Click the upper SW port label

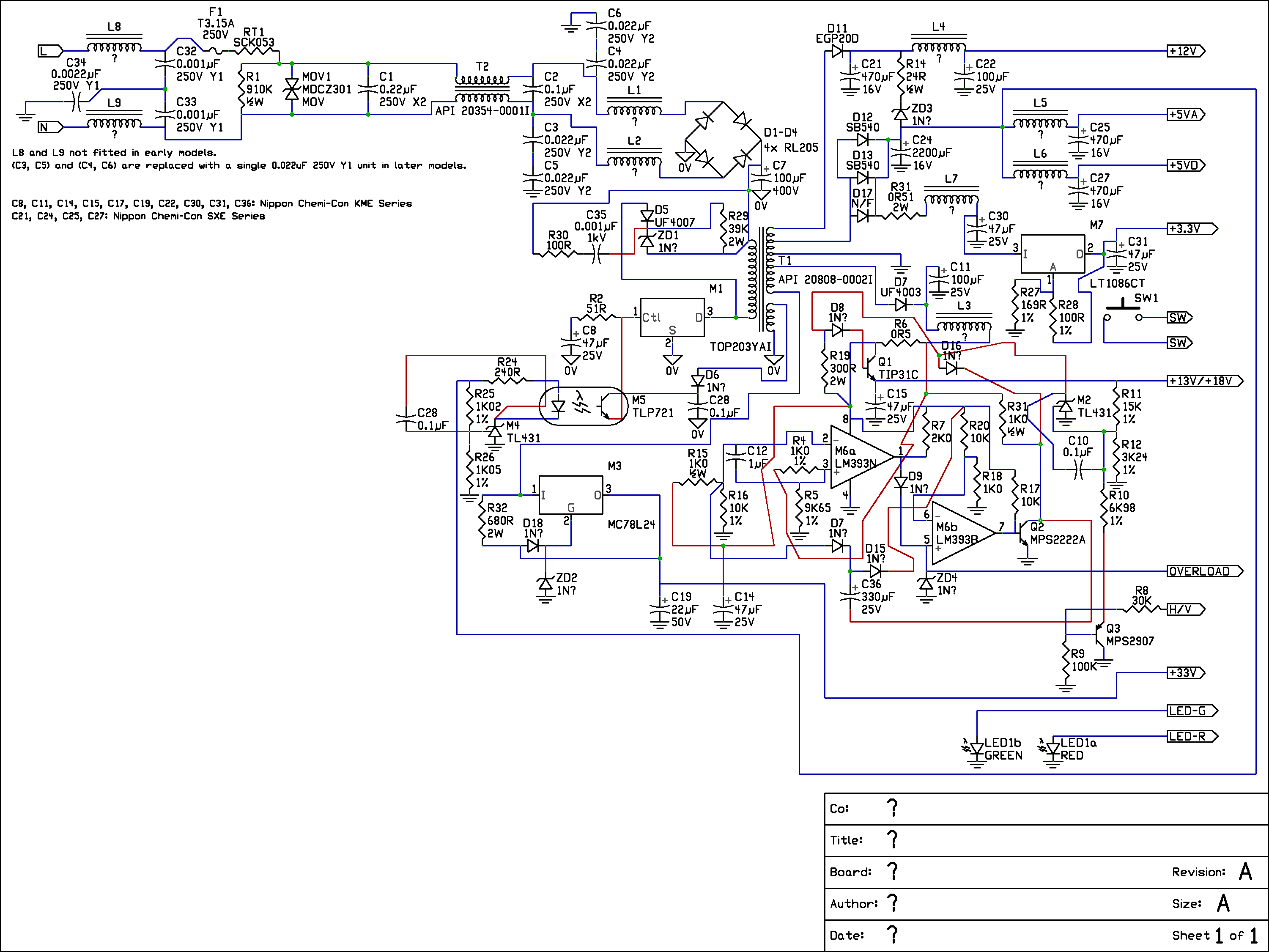(x=1180, y=317)
